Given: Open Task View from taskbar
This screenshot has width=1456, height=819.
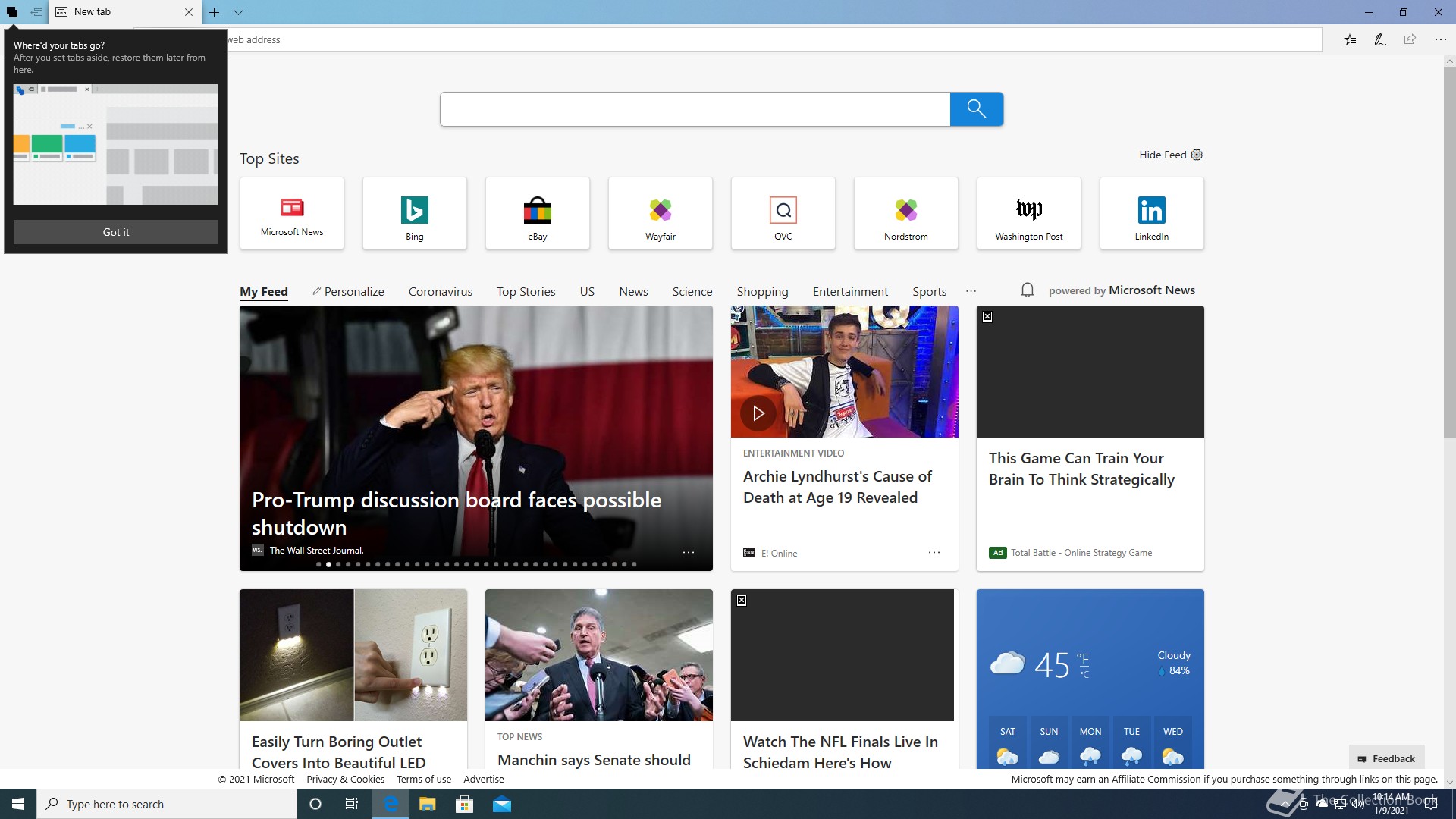Looking at the screenshot, I should (352, 804).
